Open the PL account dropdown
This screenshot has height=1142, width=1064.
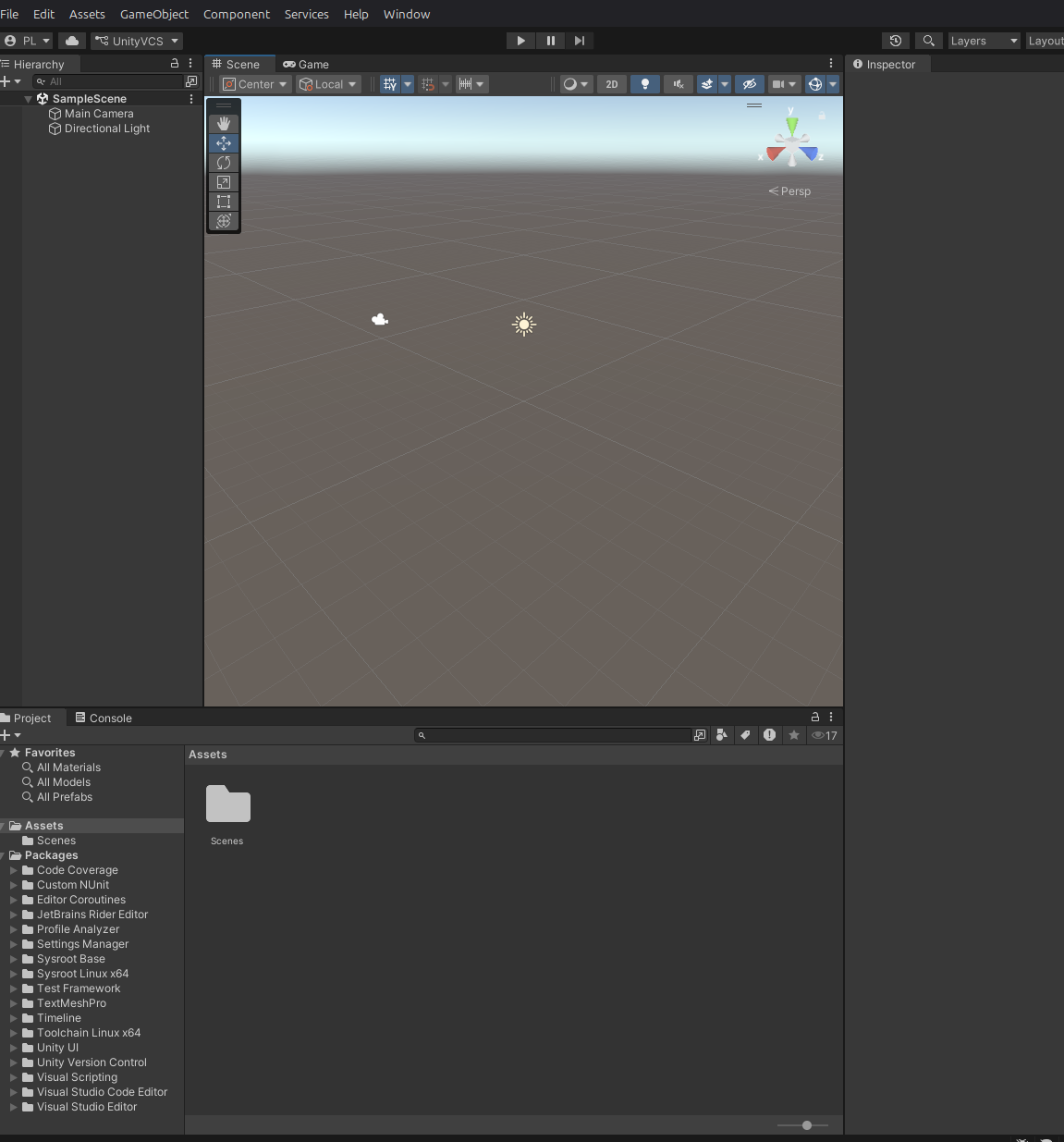click(27, 41)
